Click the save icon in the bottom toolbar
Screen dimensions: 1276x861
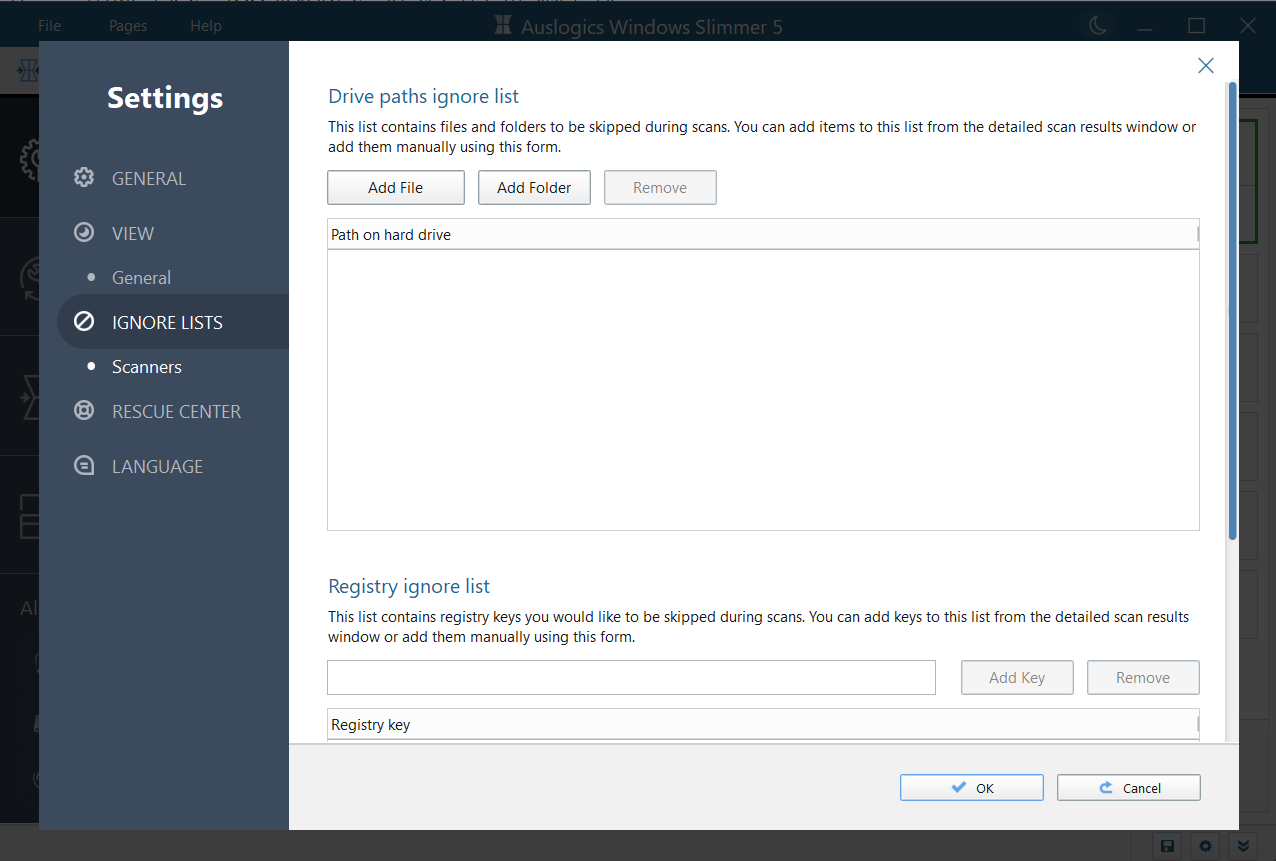coord(1166,845)
